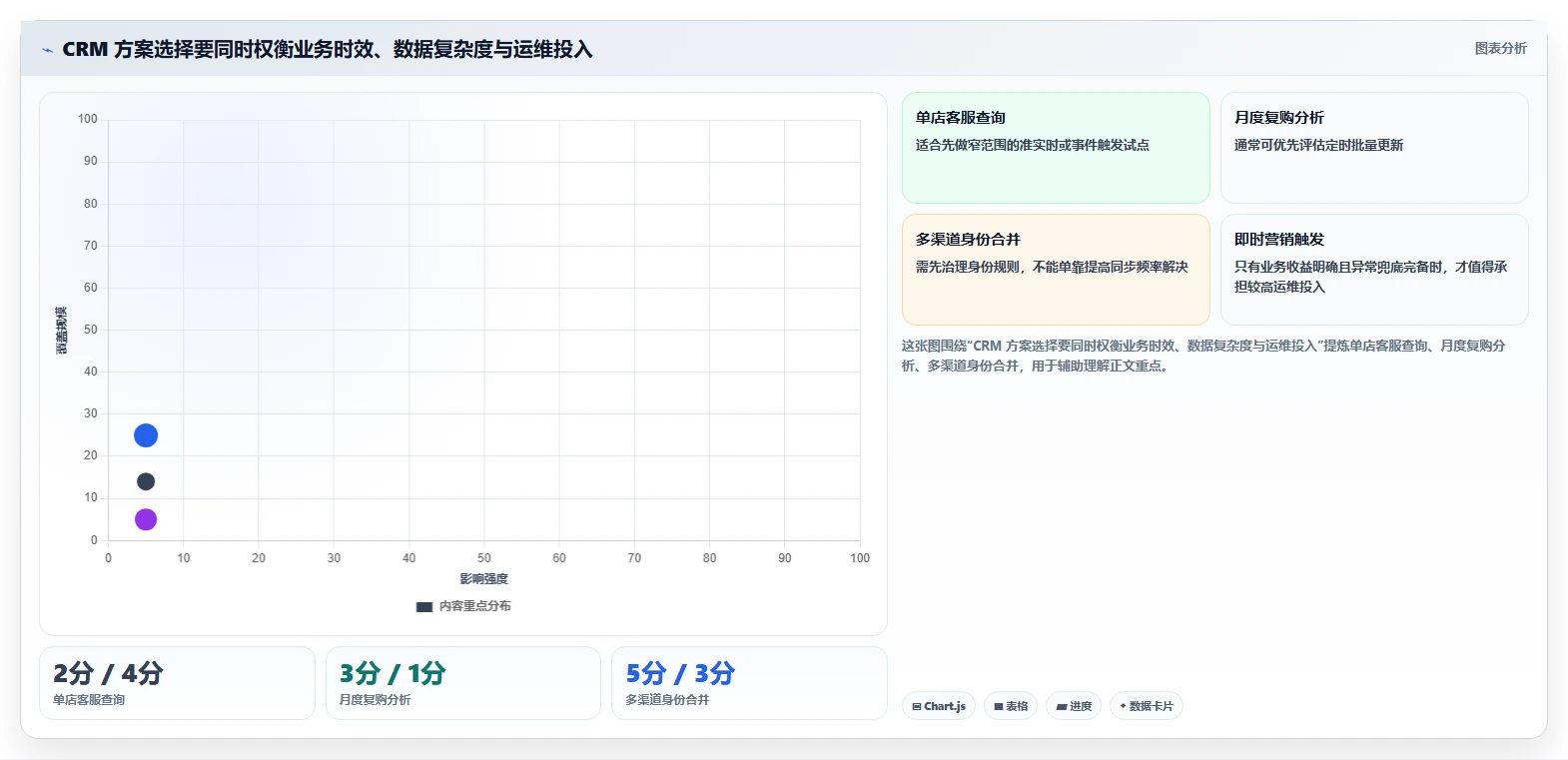1568x760 pixels.
Task: Click 通常可优先评估定时批量更新 text
Action: click(x=1318, y=145)
